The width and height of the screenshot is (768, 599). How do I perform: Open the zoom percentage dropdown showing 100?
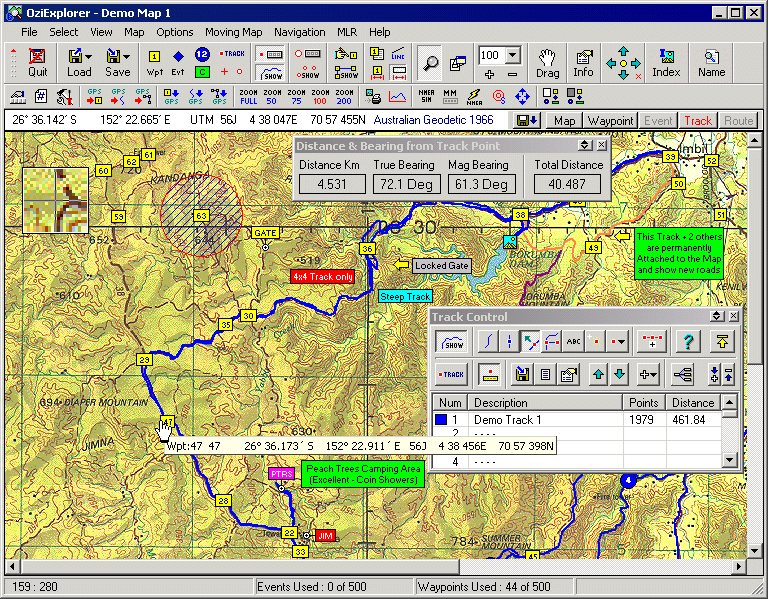coord(512,55)
